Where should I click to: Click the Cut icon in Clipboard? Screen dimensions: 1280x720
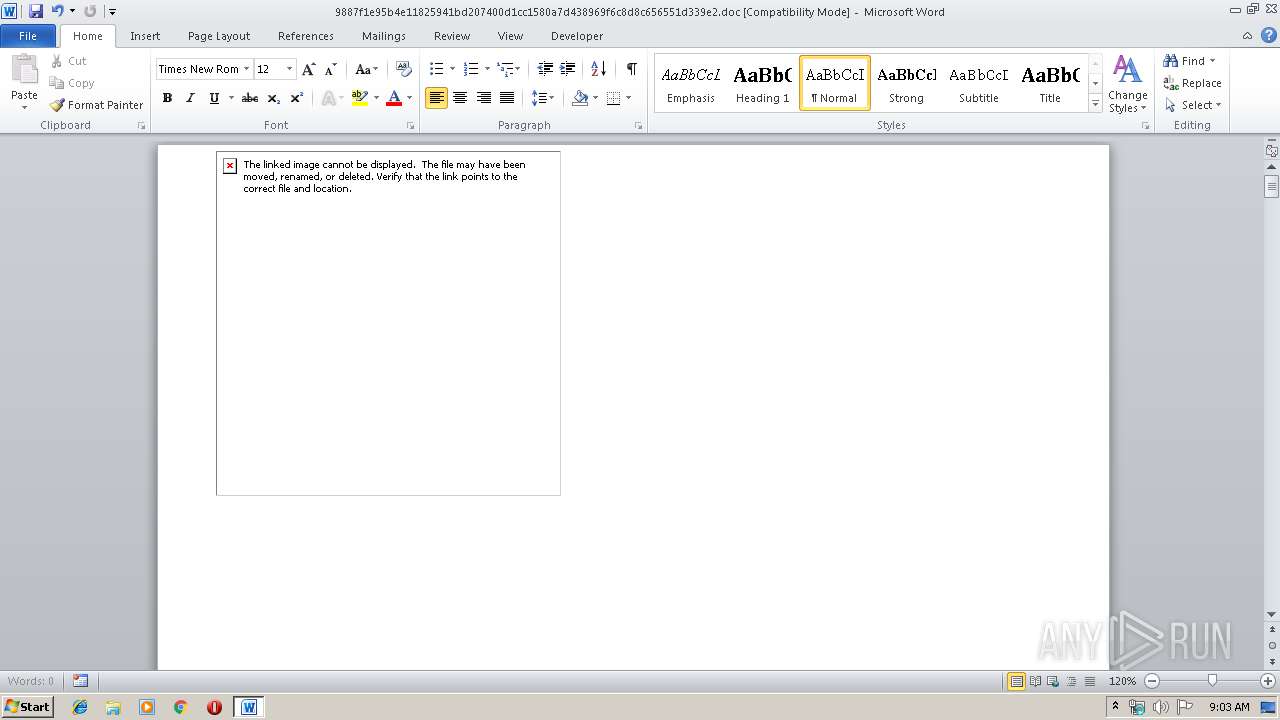(57, 61)
